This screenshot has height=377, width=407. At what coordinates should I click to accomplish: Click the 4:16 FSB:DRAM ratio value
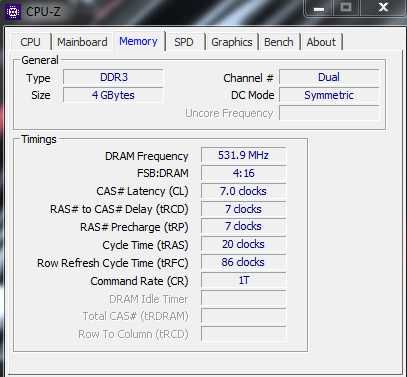tap(243, 173)
